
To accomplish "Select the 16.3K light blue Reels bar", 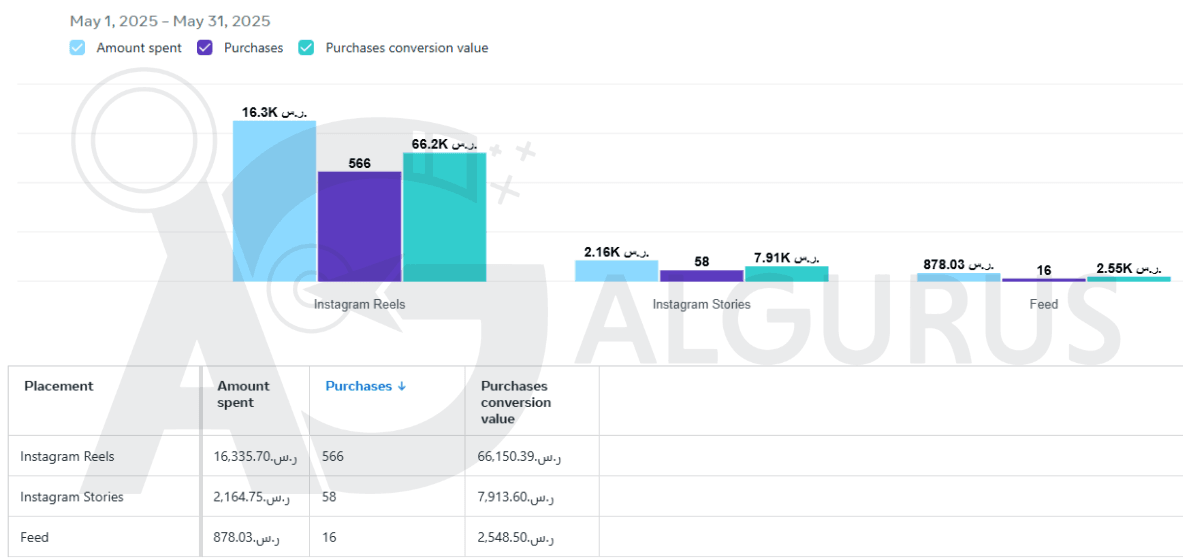I will 274,200.
